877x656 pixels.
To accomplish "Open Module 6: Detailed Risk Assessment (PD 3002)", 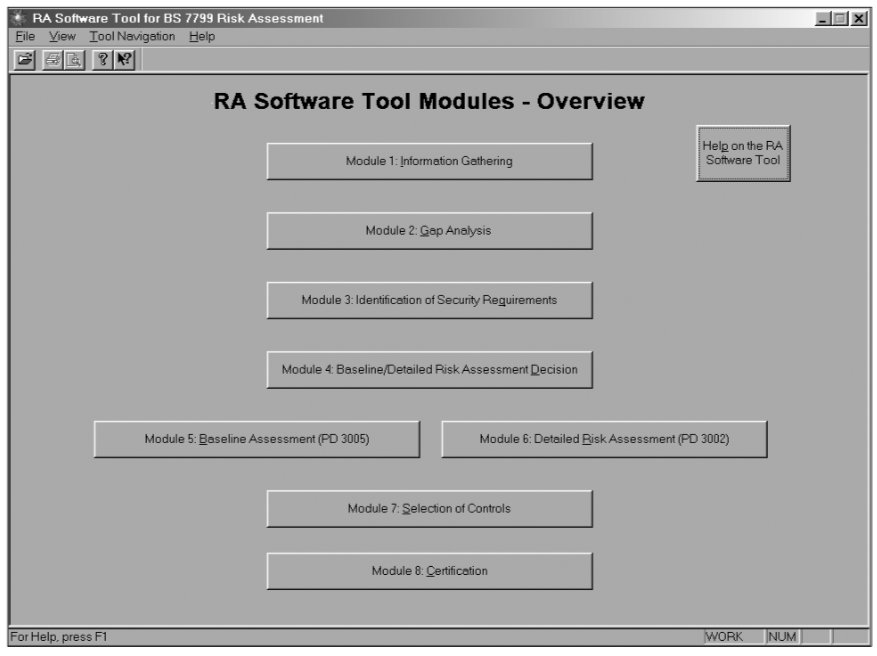I will pos(605,439).
